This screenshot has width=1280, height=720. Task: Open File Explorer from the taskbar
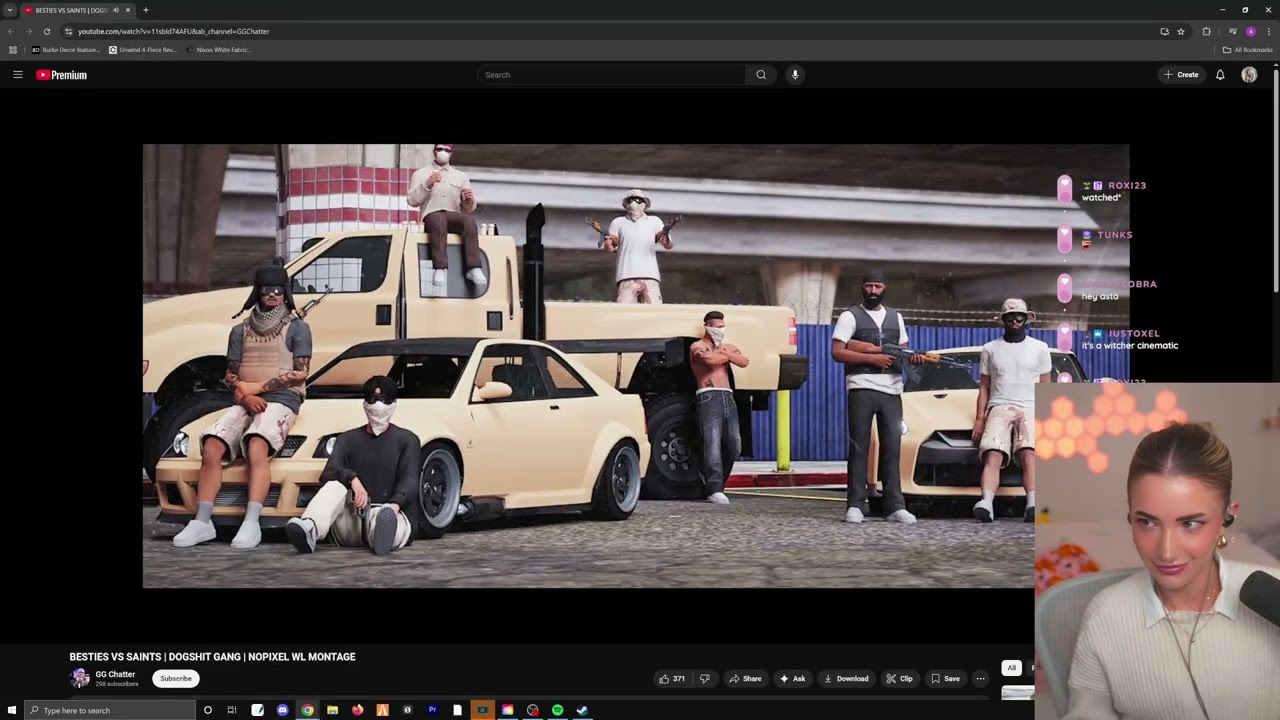tap(332, 710)
